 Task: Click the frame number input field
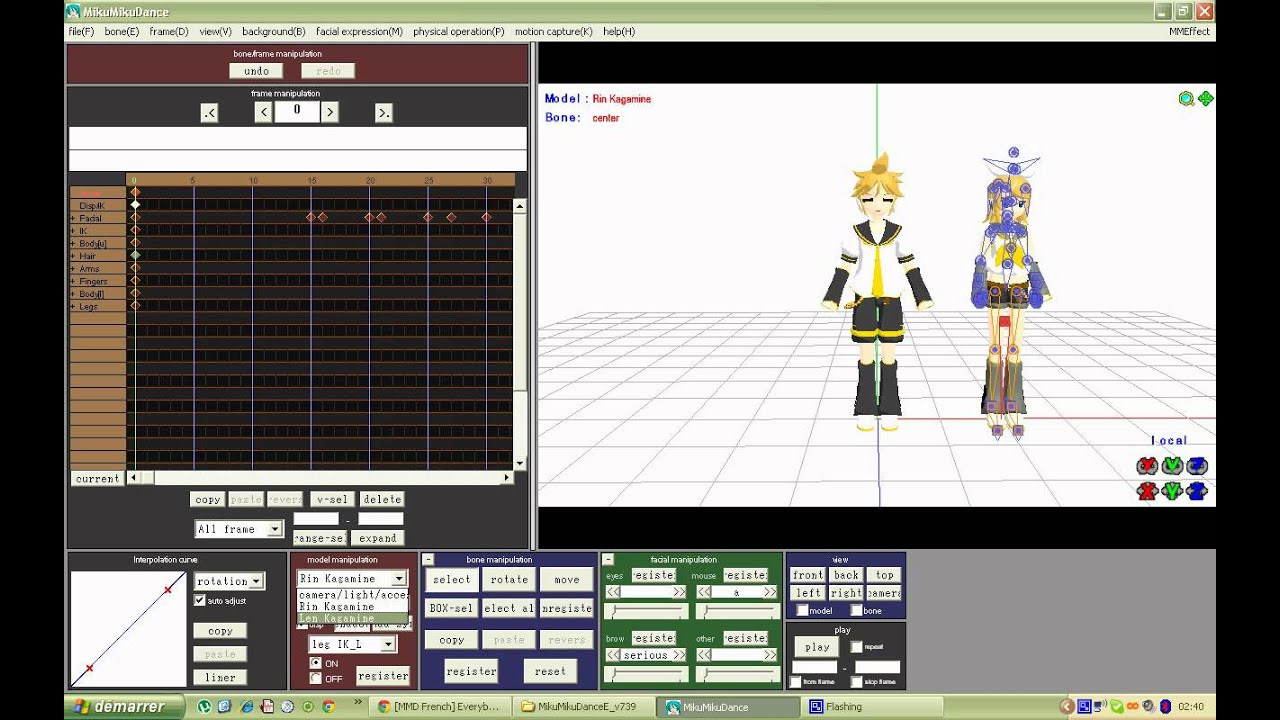coord(296,112)
